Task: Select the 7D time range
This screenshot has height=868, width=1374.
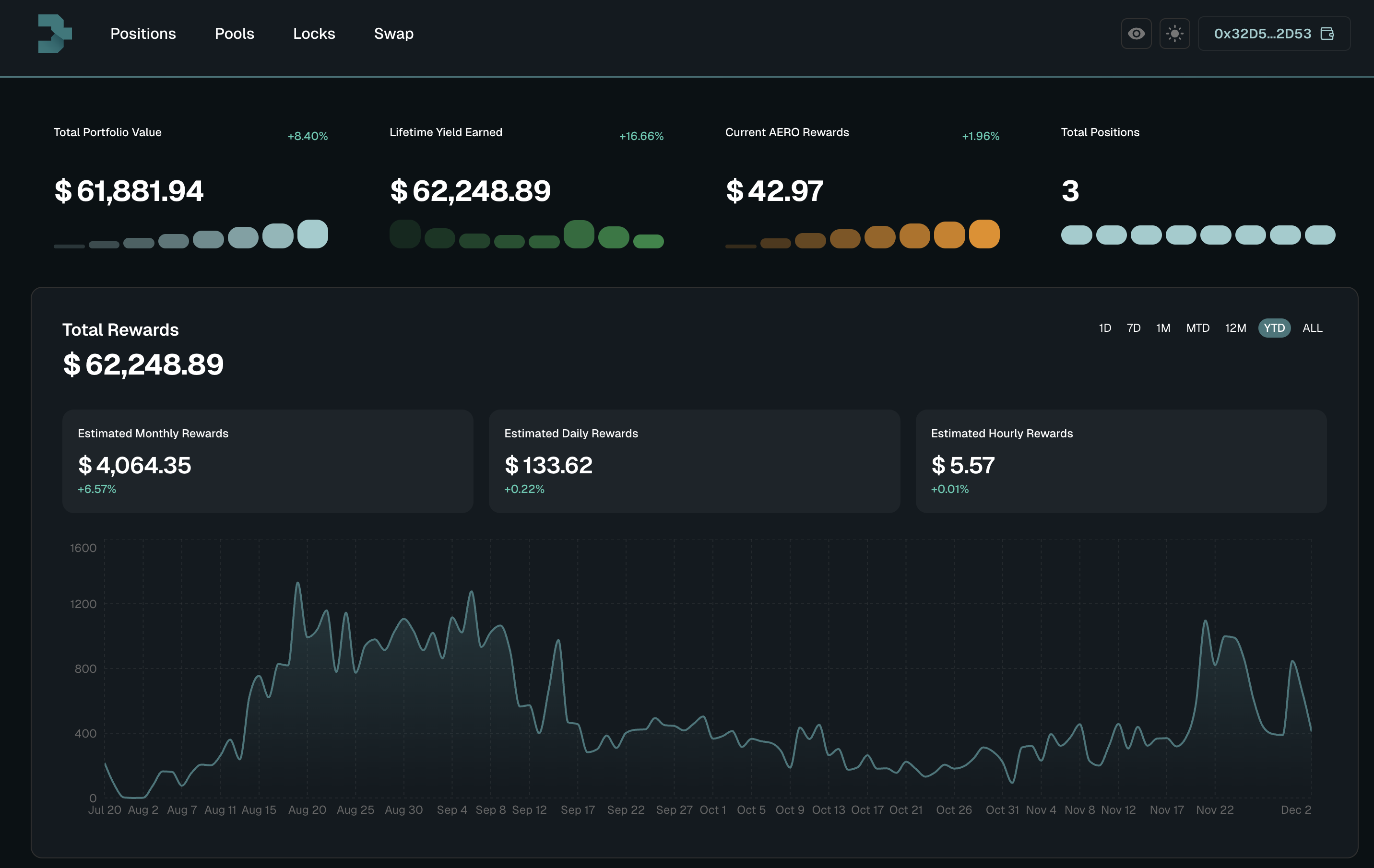Action: (1133, 328)
